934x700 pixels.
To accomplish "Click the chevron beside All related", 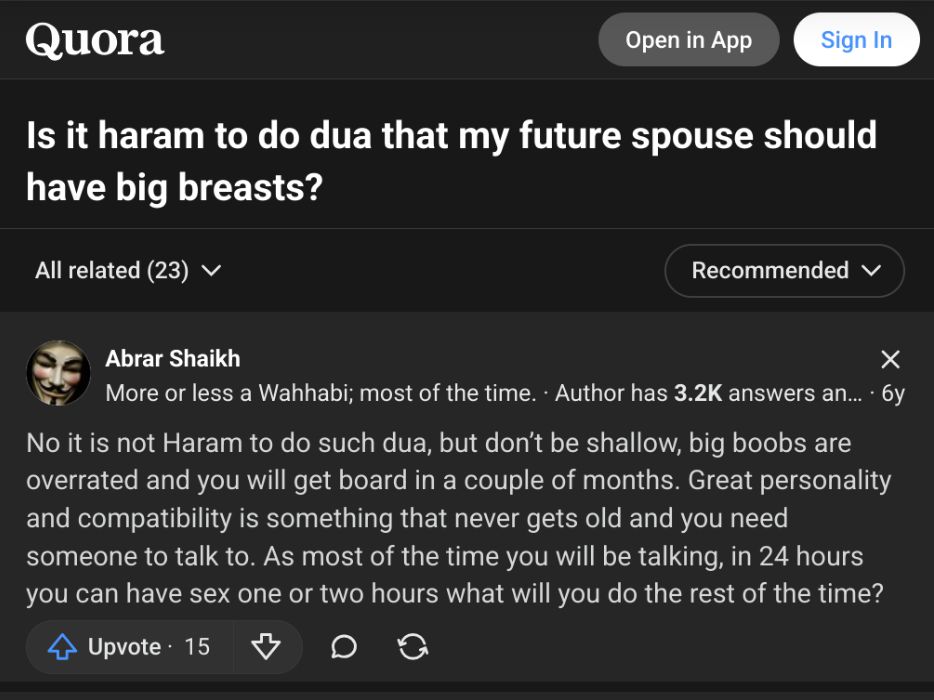I will tap(211, 270).
